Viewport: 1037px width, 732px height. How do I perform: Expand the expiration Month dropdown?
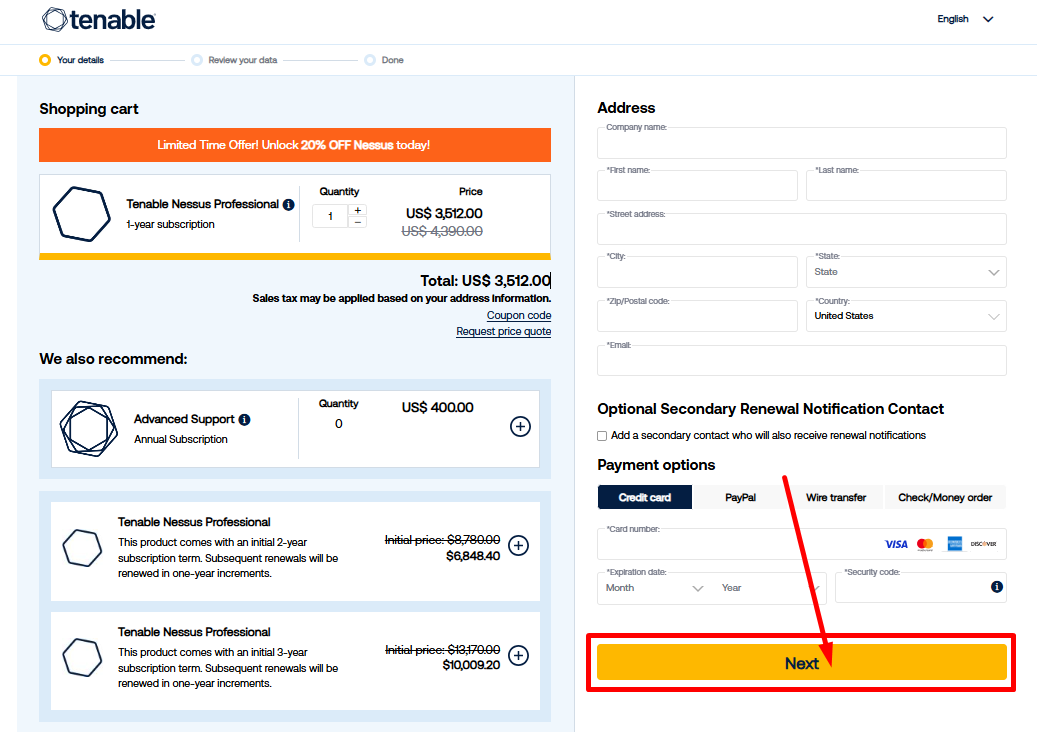point(655,588)
